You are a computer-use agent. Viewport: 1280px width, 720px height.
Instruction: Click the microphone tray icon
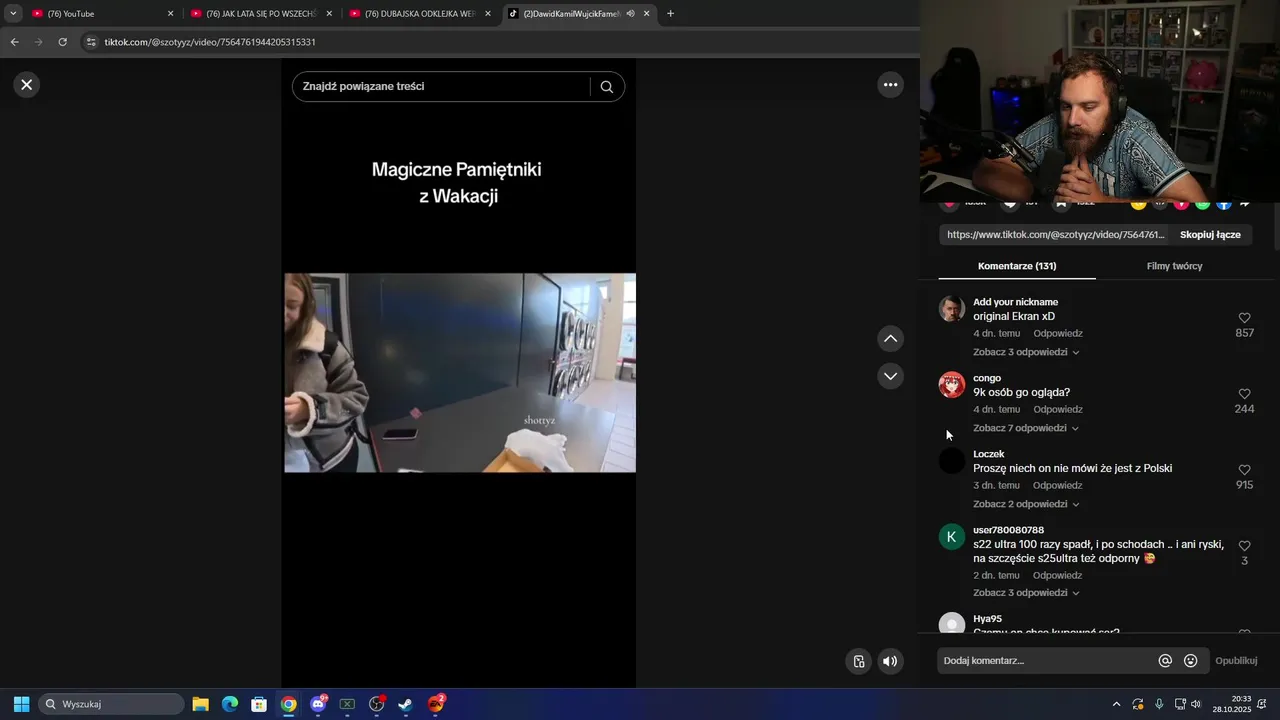pos(1159,704)
